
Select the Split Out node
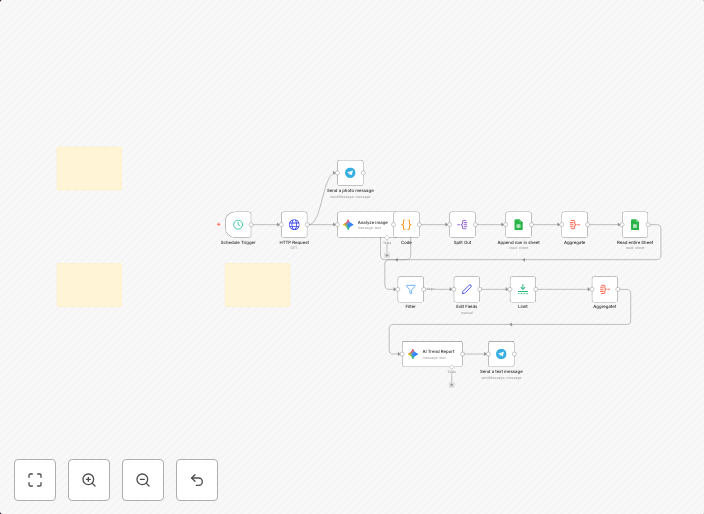462,225
